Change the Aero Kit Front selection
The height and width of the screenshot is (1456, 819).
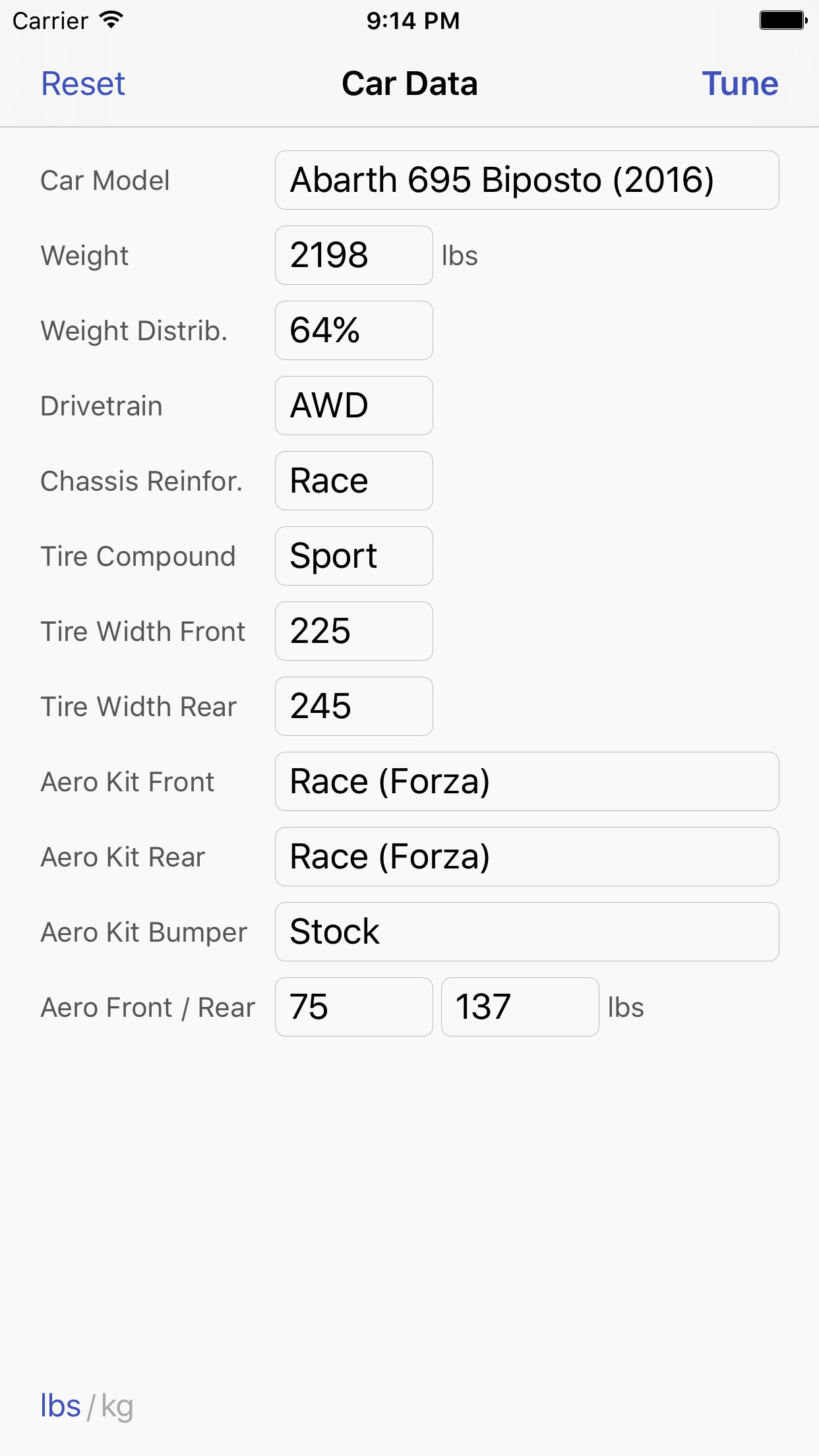(526, 781)
